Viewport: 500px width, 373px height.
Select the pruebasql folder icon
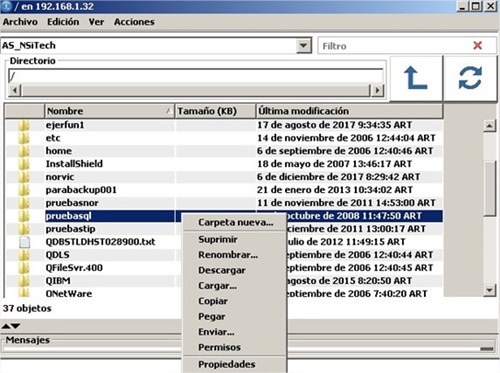[24, 216]
